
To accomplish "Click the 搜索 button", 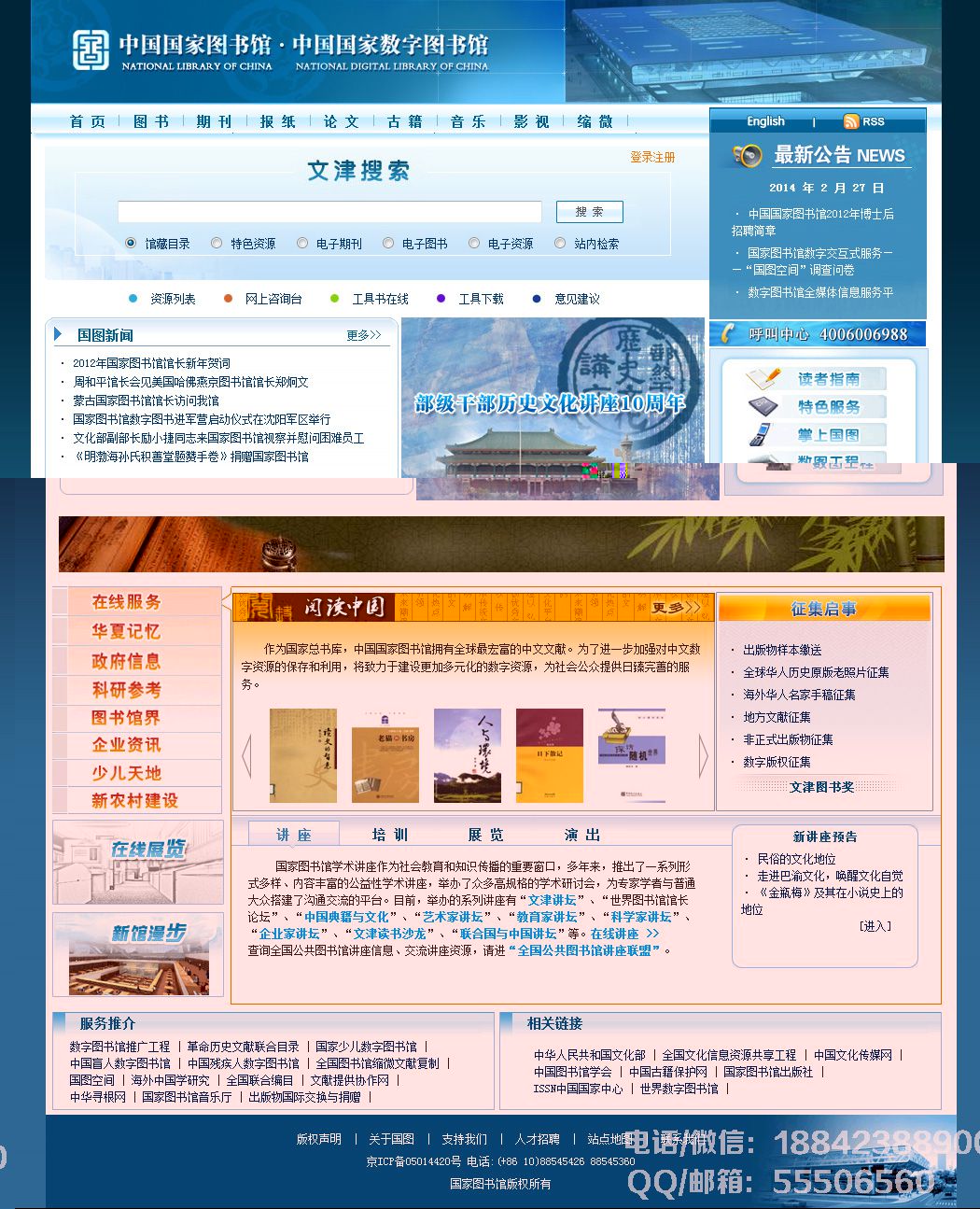I will click(x=589, y=212).
